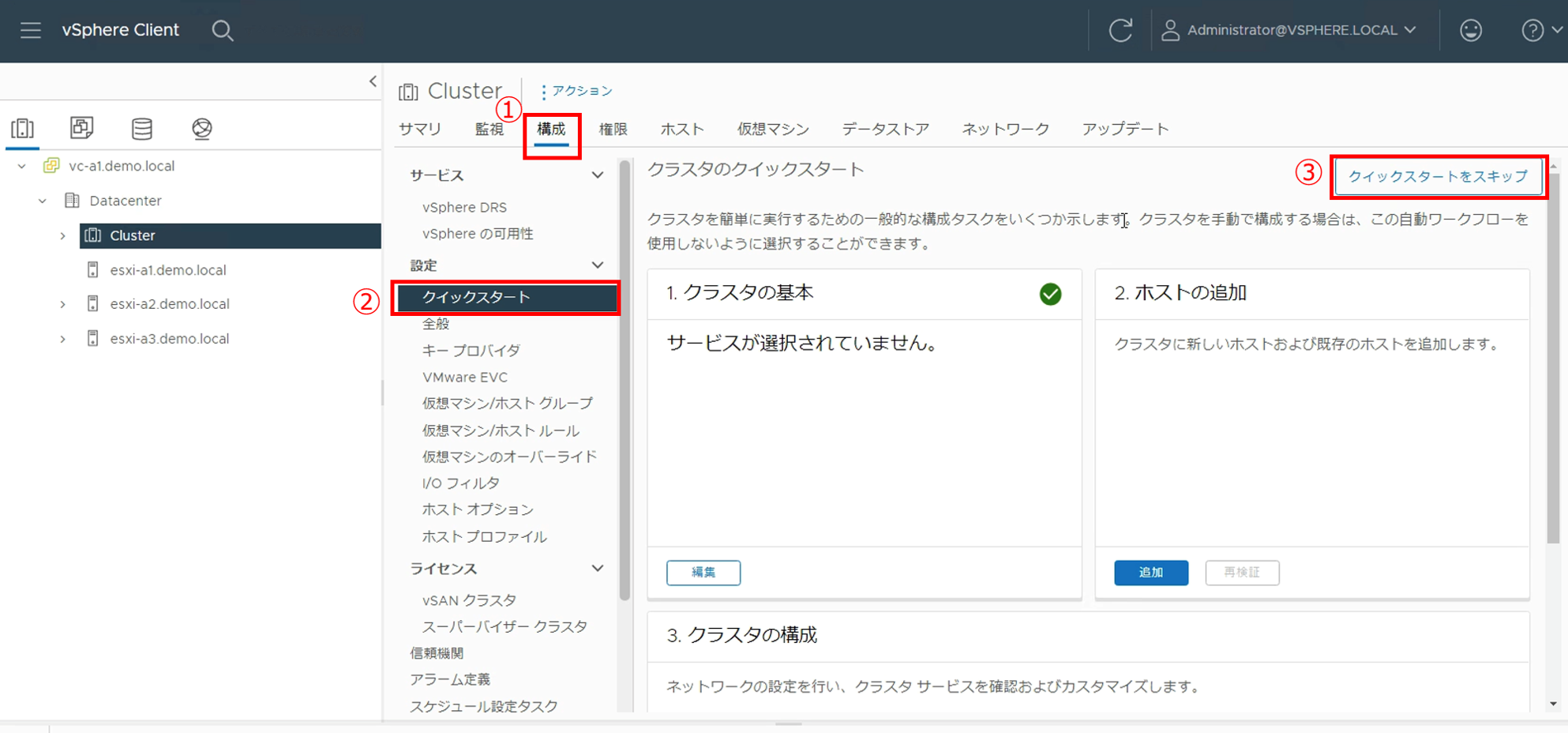
Task: Click the 追加 button to add hosts
Action: [1151, 573]
